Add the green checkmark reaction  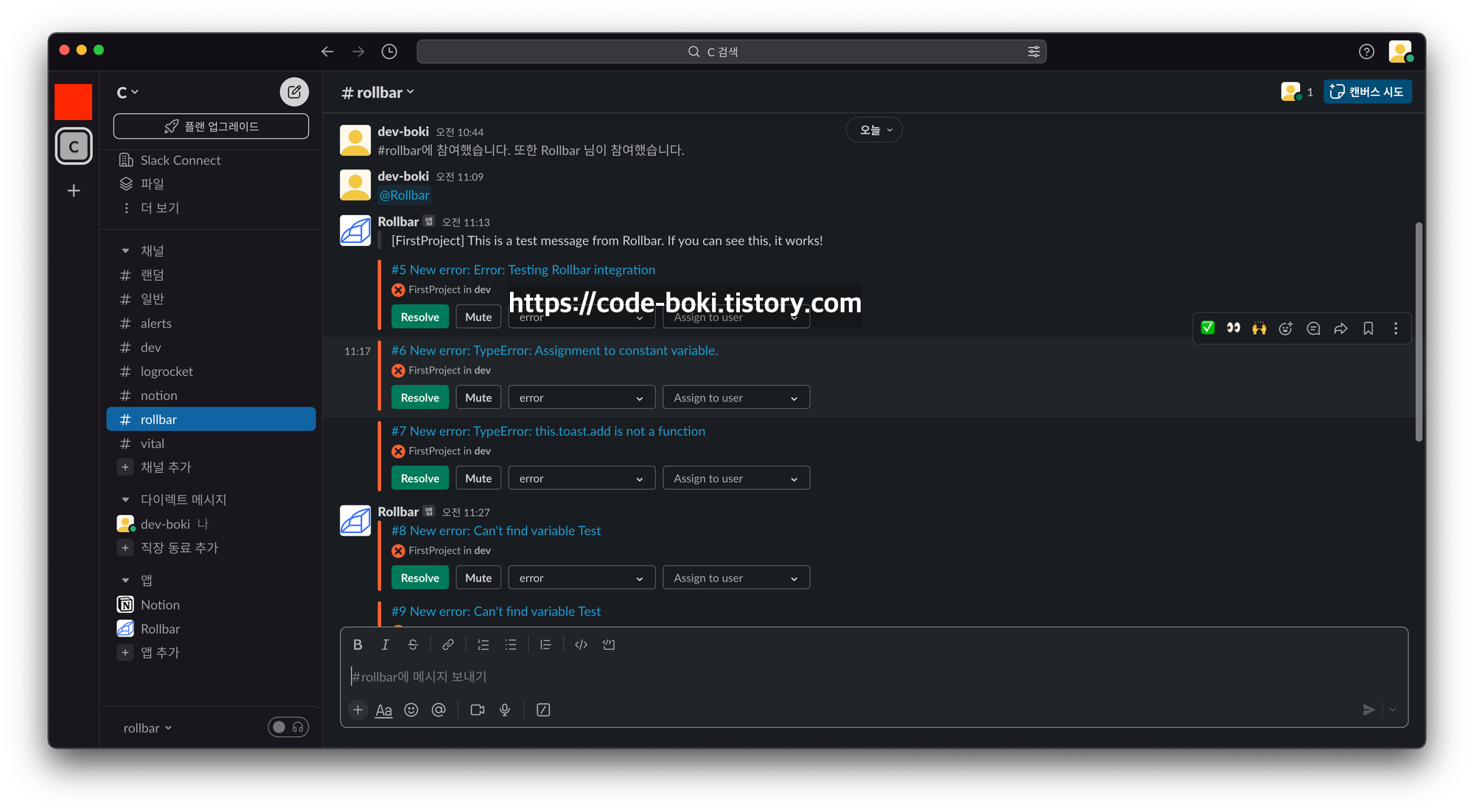(1207, 329)
